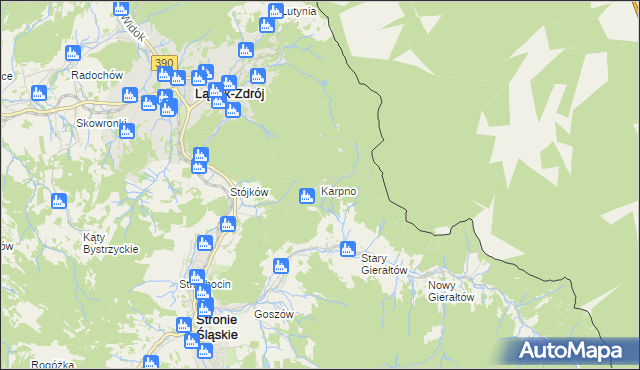The image size is (640, 370).
Task: Click the Karpno village label
Action: click(338, 191)
